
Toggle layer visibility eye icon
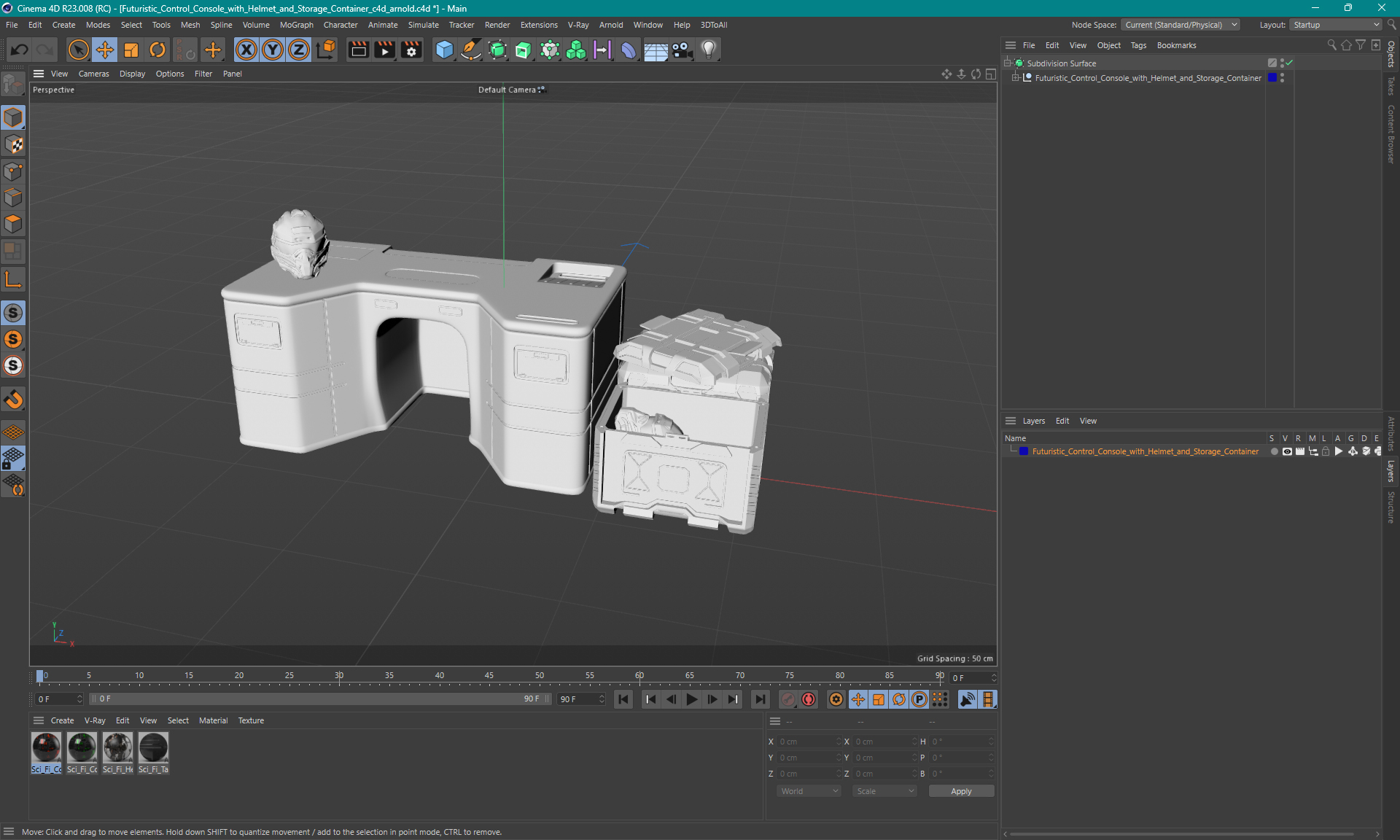point(1287,451)
